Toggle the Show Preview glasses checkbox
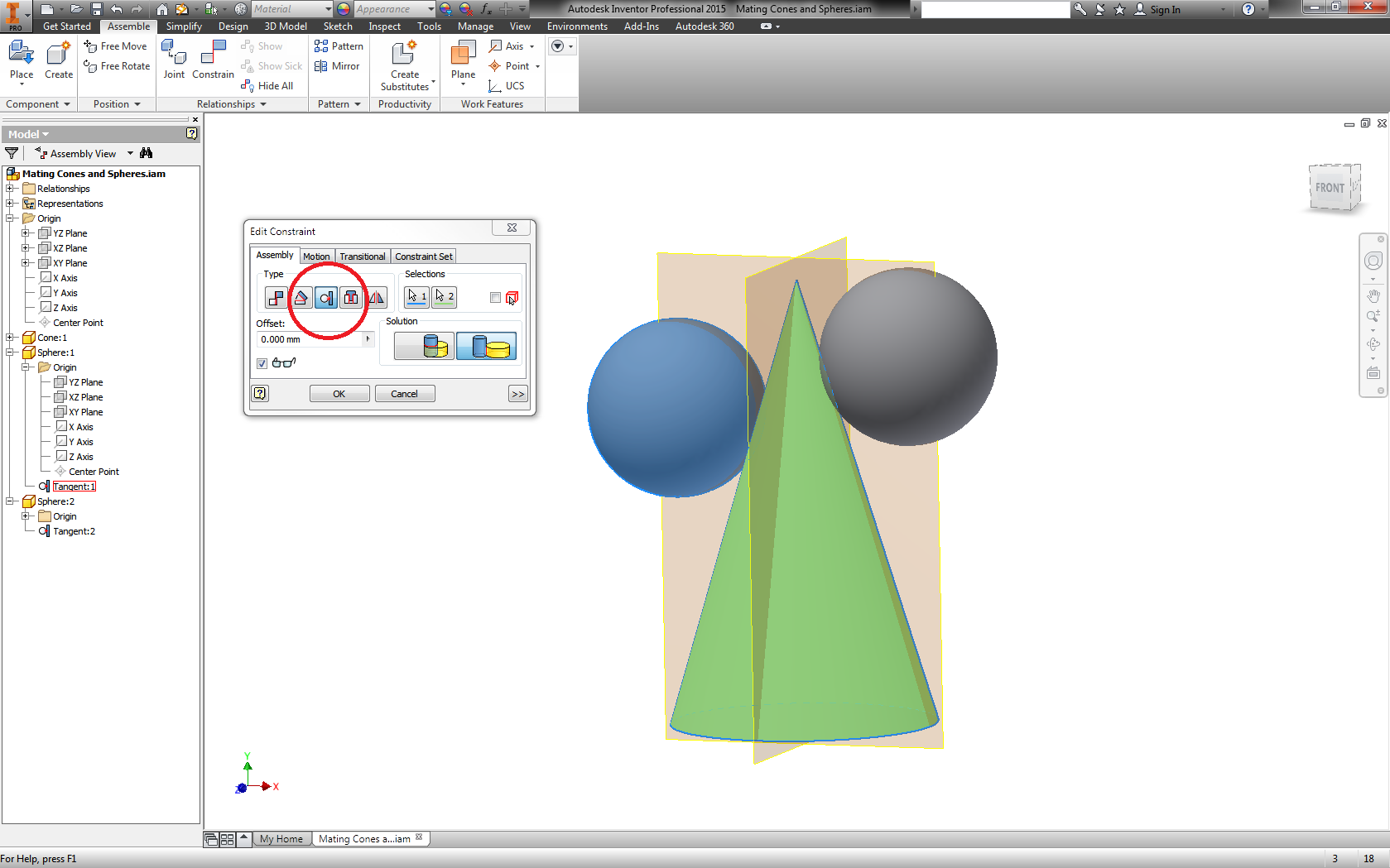Screen dimensions: 1390x868 click(262, 363)
